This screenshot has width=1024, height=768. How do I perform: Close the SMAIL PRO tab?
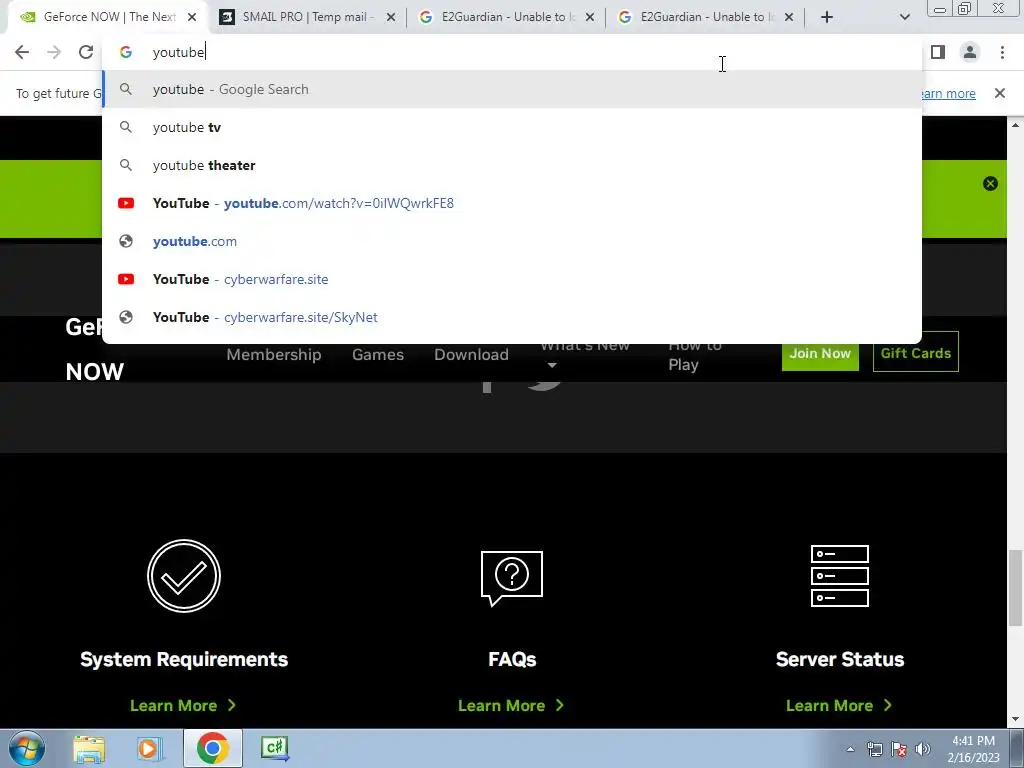[x=391, y=17]
